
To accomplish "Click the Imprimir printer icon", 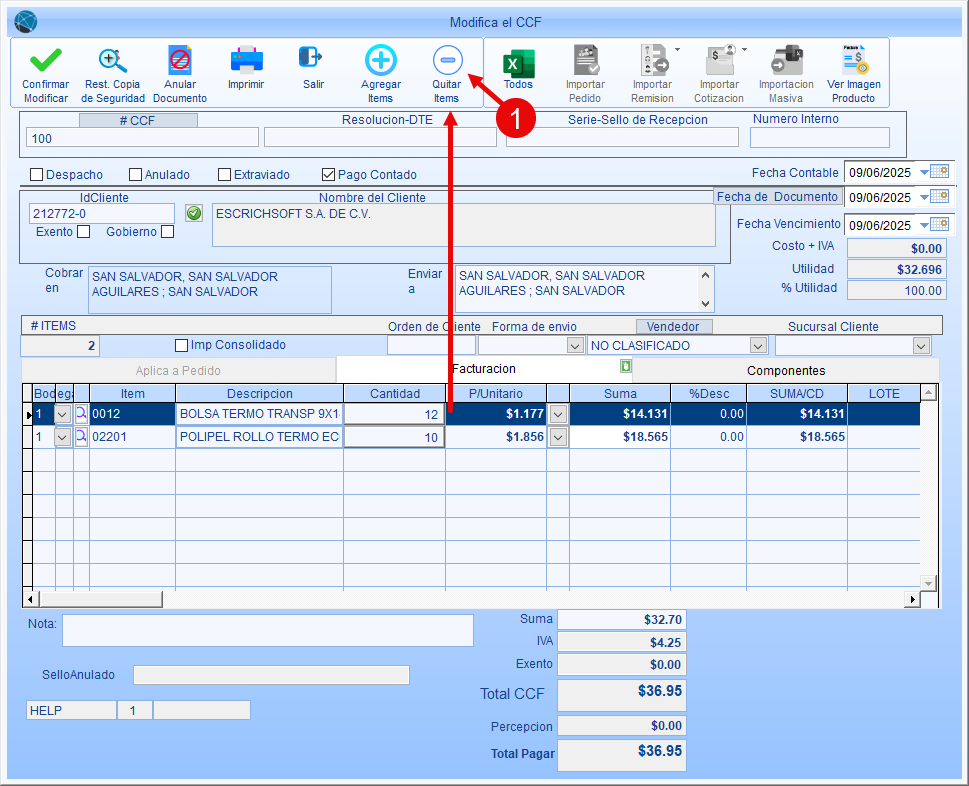I will (x=246, y=61).
